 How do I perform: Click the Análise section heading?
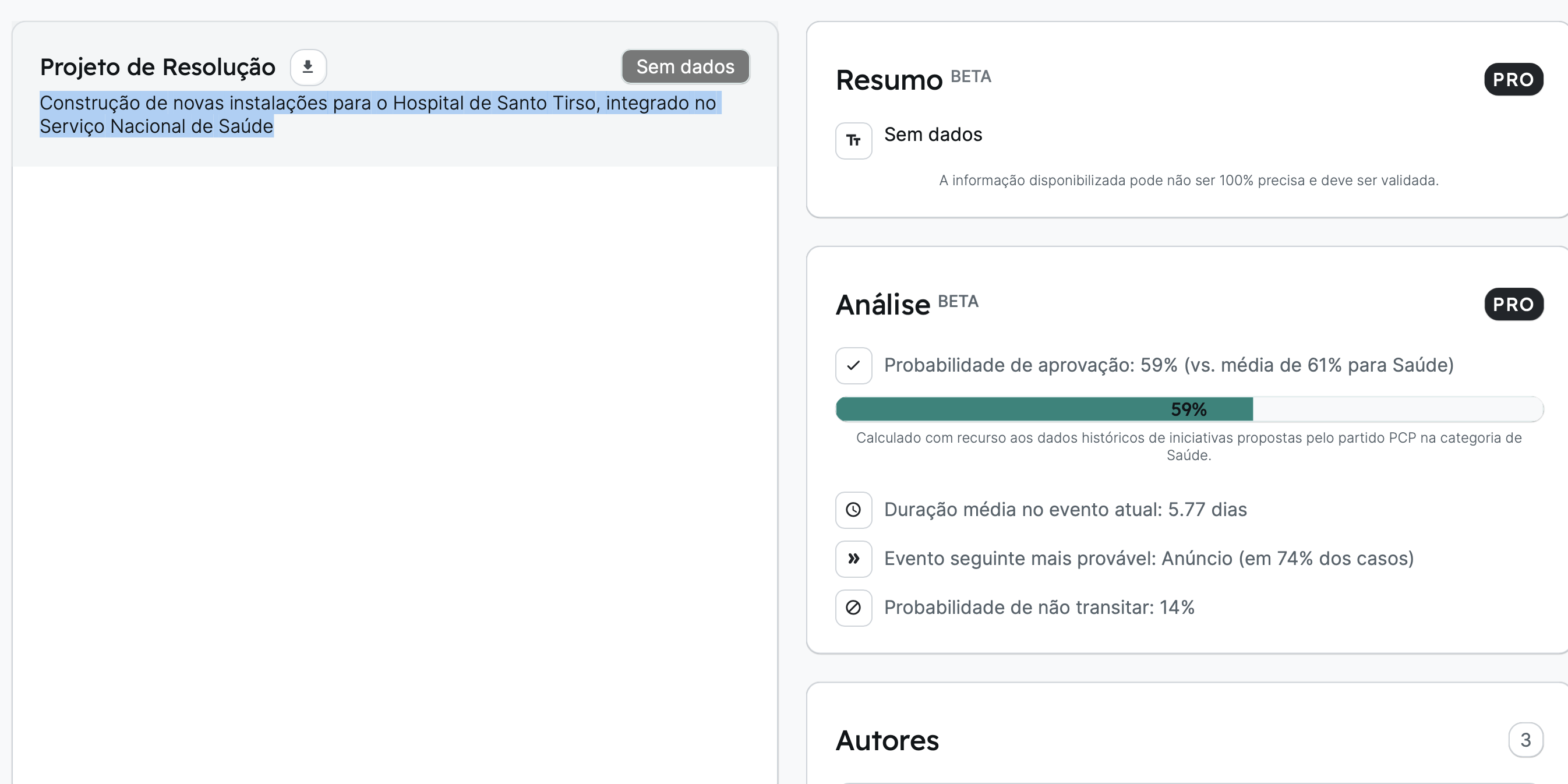click(x=882, y=305)
